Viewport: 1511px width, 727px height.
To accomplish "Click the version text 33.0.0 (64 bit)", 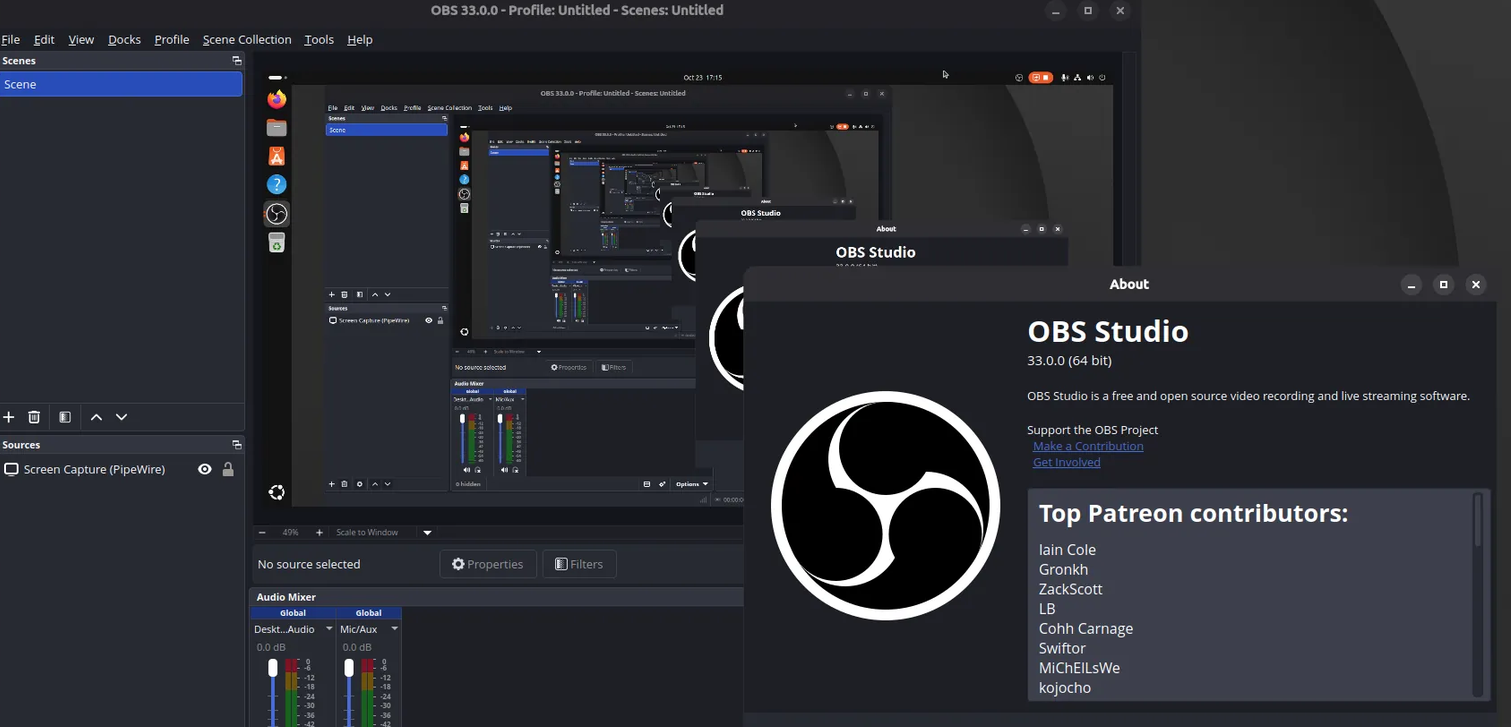I will point(1069,360).
